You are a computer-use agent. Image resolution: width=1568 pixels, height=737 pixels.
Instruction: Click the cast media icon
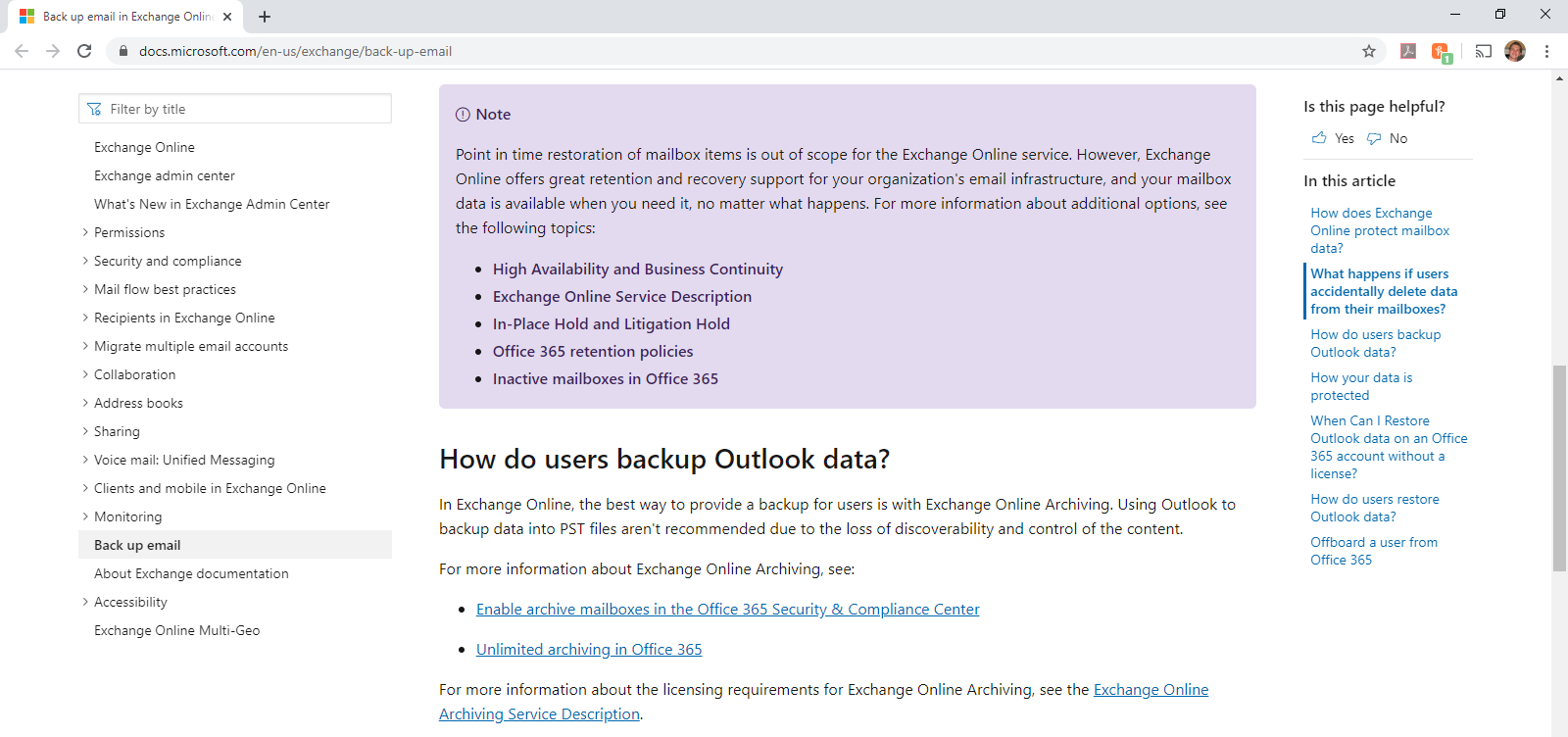(x=1484, y=51)
